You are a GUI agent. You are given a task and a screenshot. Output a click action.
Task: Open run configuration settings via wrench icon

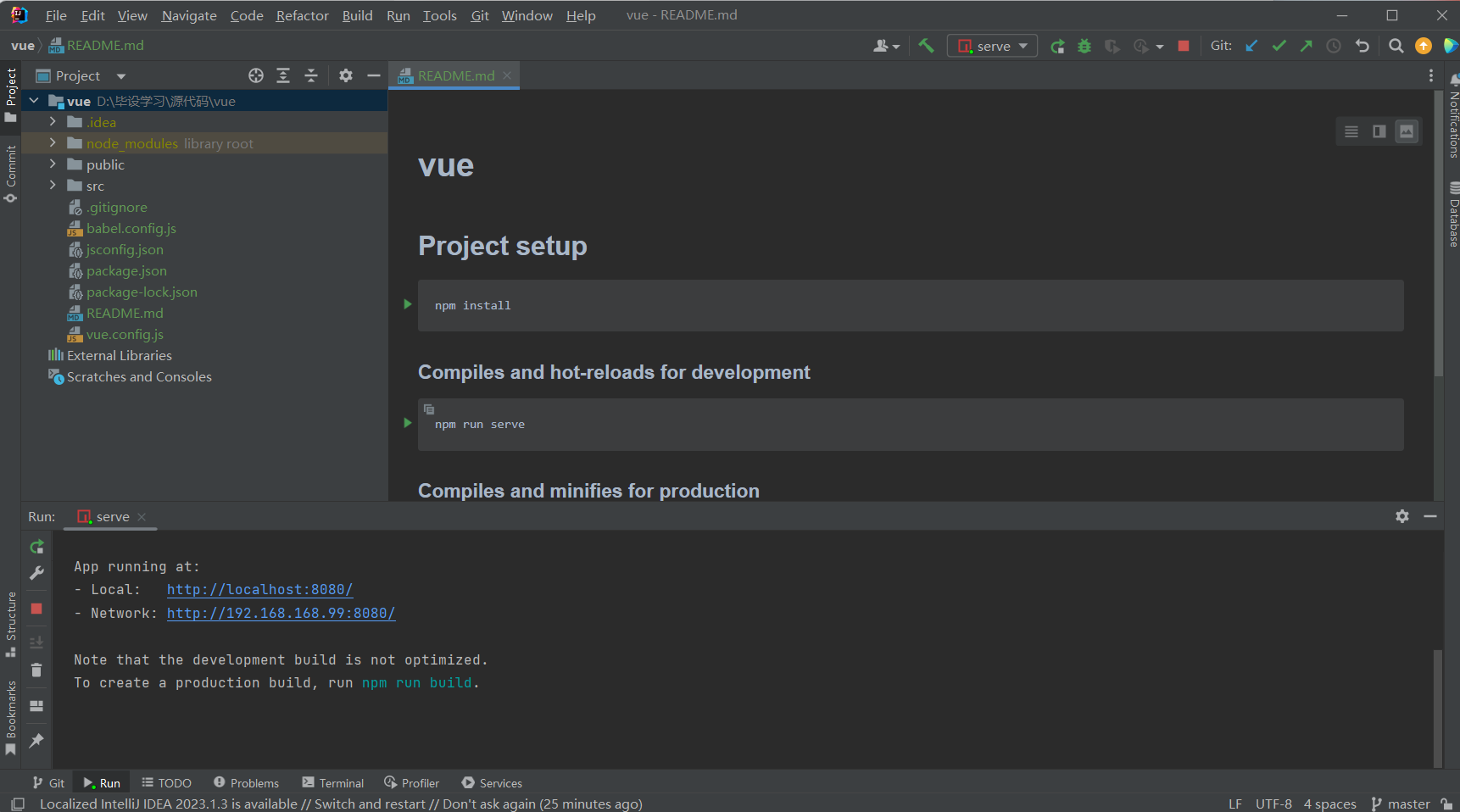coord(36,574)
